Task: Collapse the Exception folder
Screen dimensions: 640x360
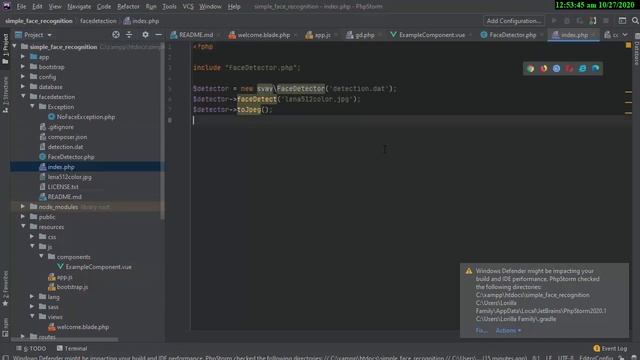Action: tap(32, 107)
